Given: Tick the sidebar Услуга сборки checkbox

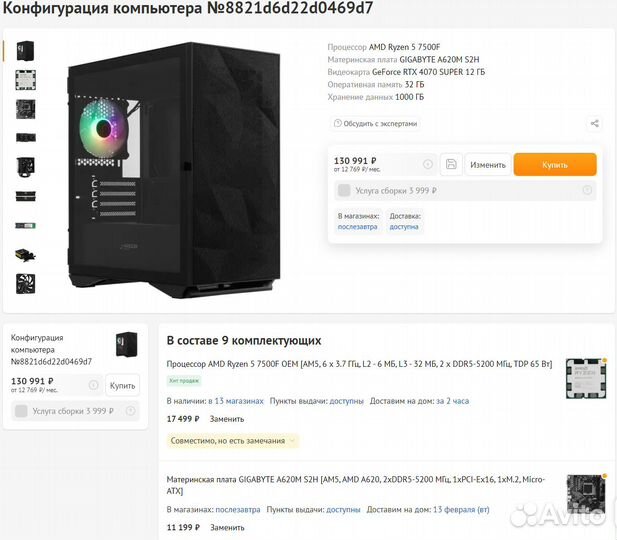Looking at the screenshot, I should tap(21, 411).
